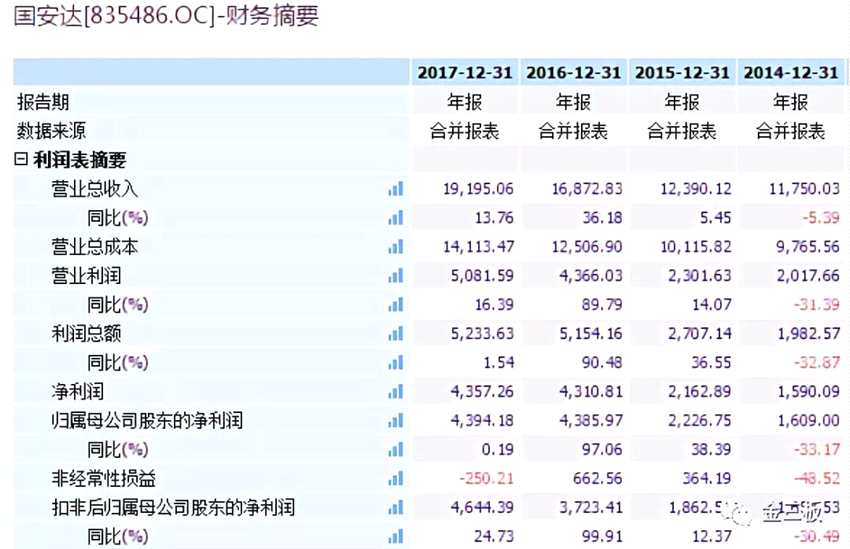Screen dimensions: 850x549
Task: Click the 报告期 row label
Action: click(43, 102)
